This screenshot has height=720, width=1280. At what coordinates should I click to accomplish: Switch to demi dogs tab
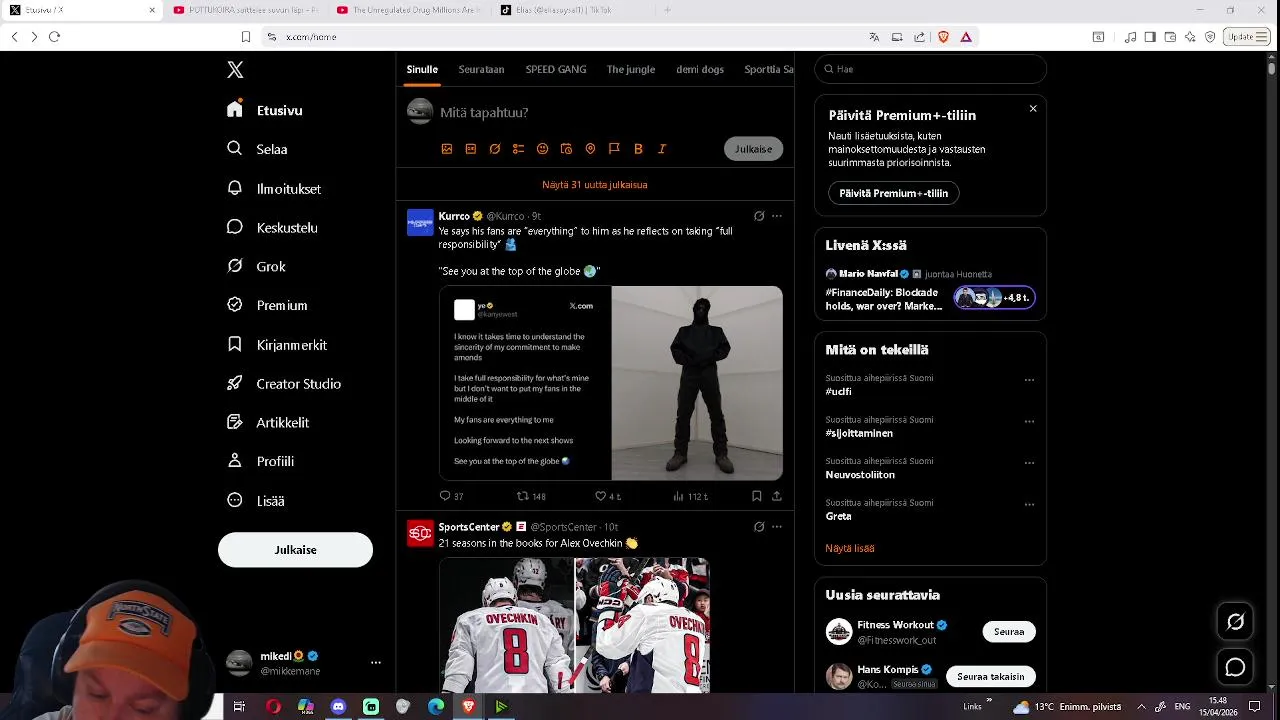pyautogui.click(x=700, y=69)
